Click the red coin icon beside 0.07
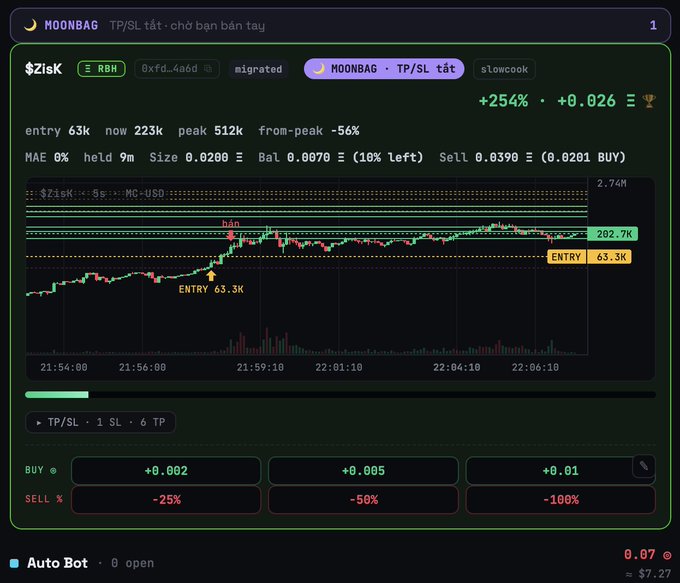680x583 pixels. coord(667,555)
